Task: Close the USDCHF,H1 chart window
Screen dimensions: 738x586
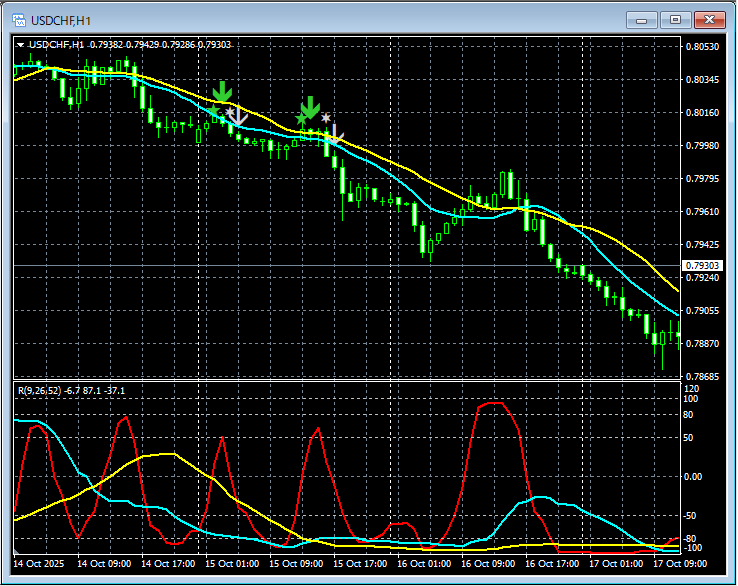Action: [x=708, y=19]
